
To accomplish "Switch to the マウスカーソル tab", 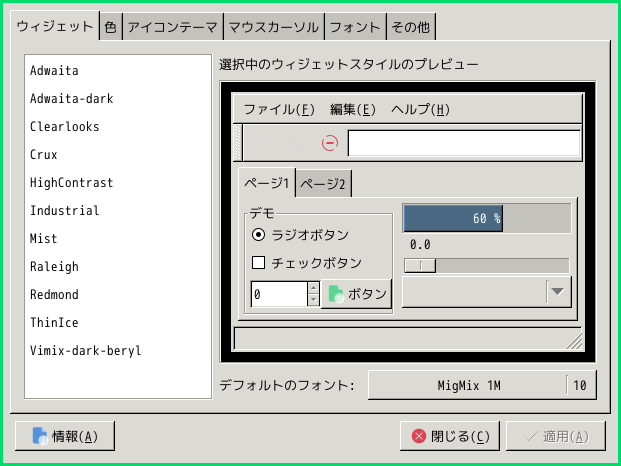I will pos(274,27).
